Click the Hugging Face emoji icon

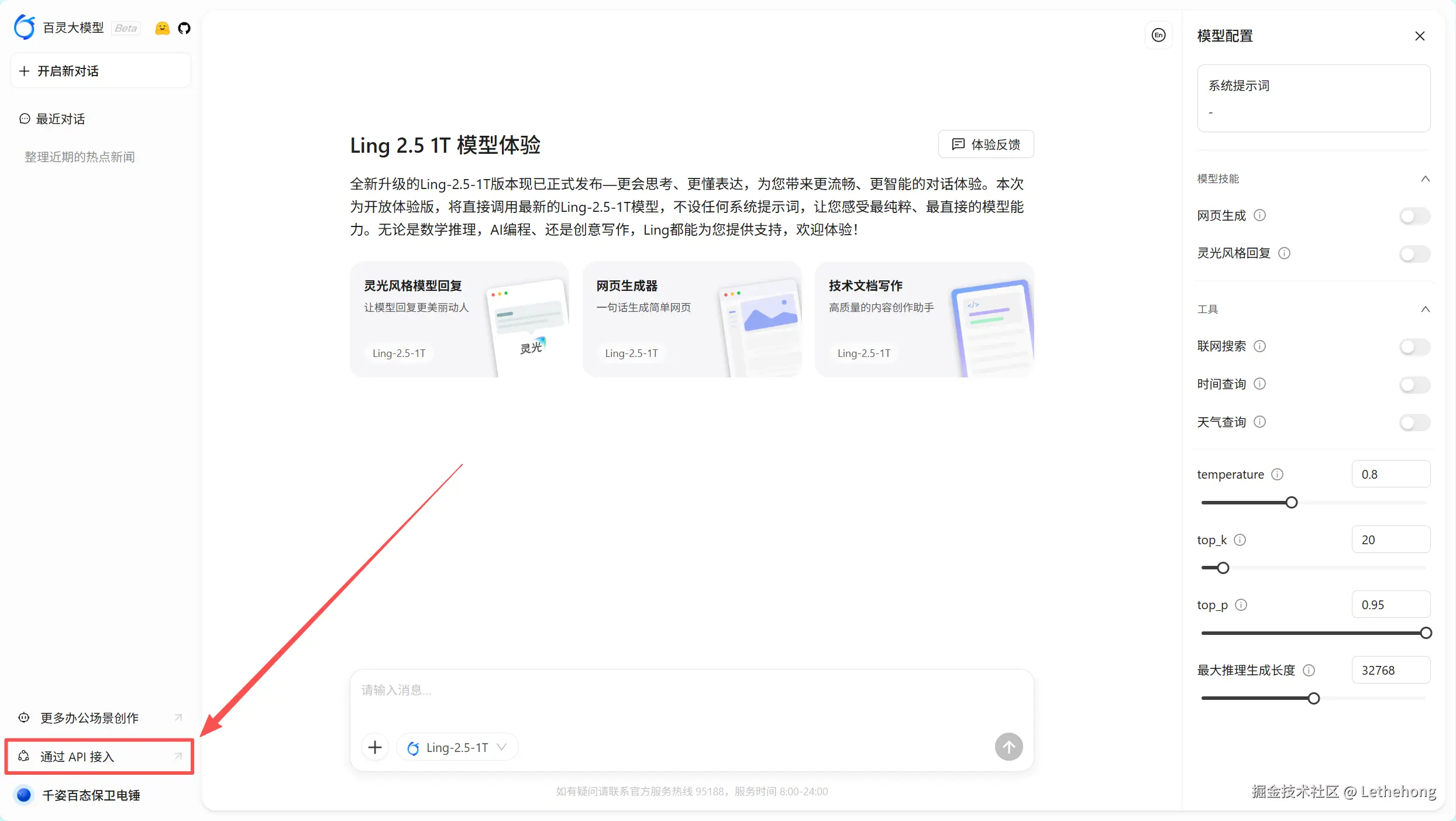click(x=162, y=28)
